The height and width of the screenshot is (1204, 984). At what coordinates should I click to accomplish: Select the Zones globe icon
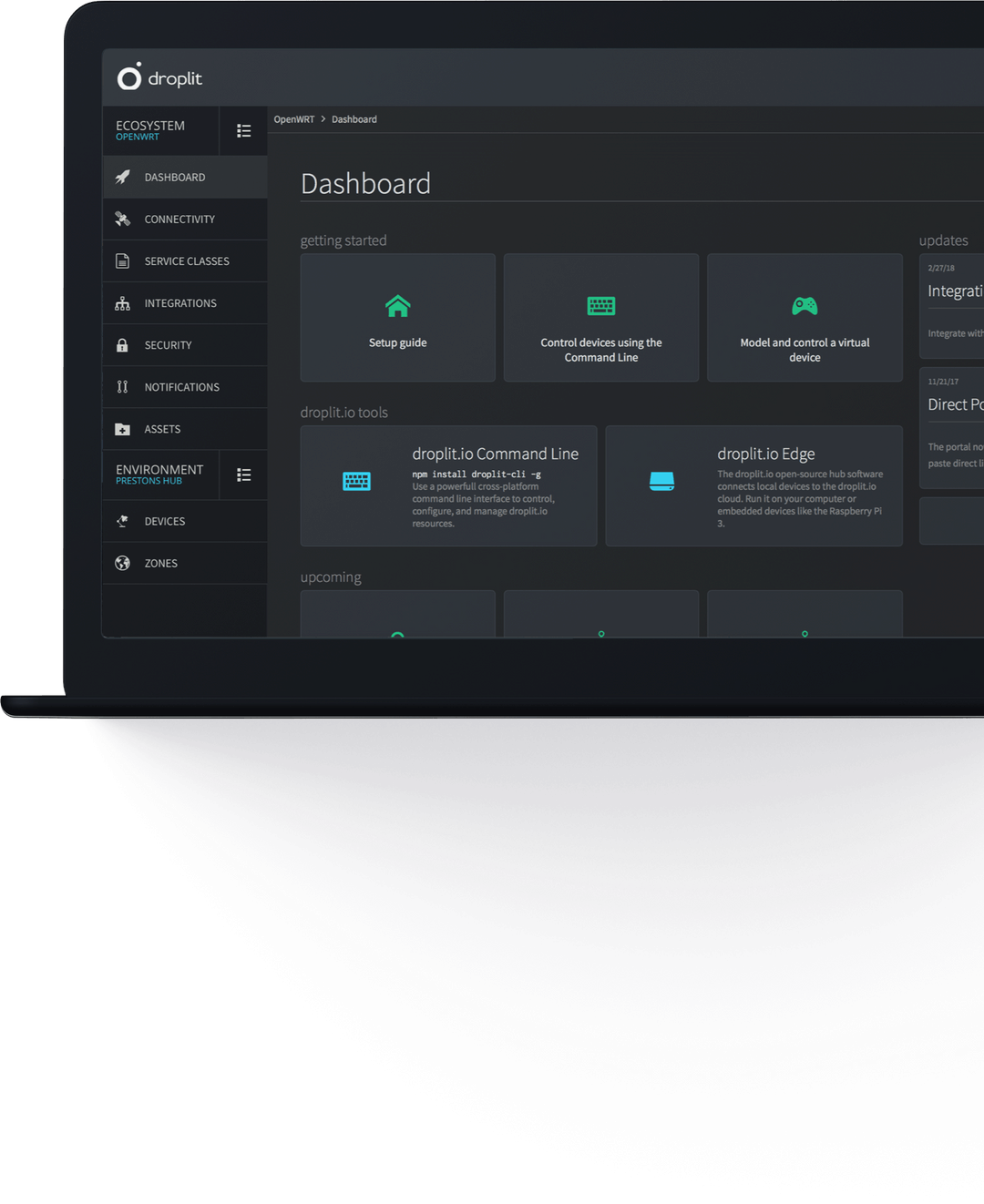click(123, 563)
